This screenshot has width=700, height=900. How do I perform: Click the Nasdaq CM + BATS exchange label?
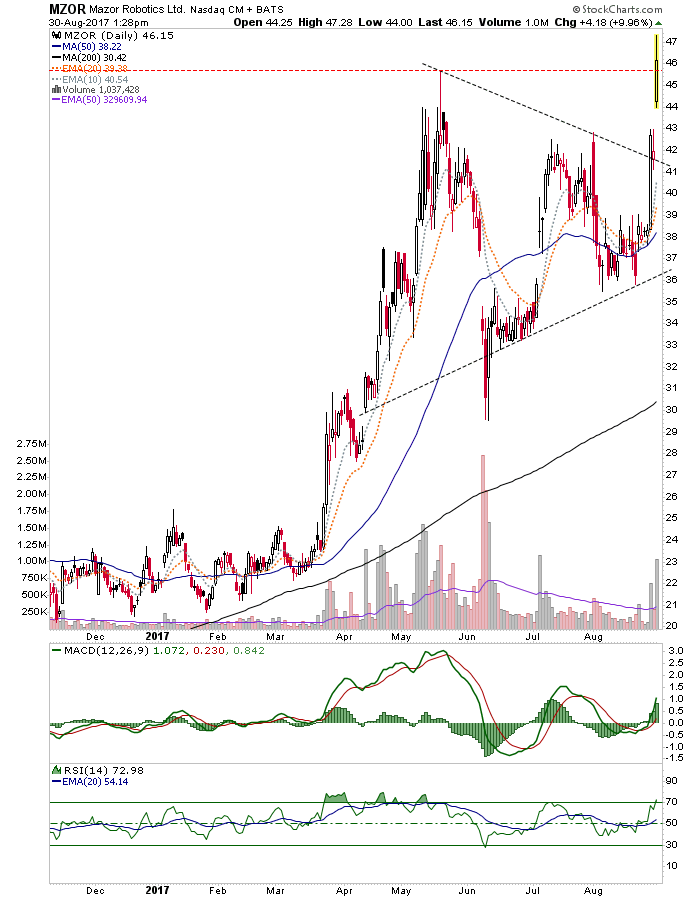point(237,10)
